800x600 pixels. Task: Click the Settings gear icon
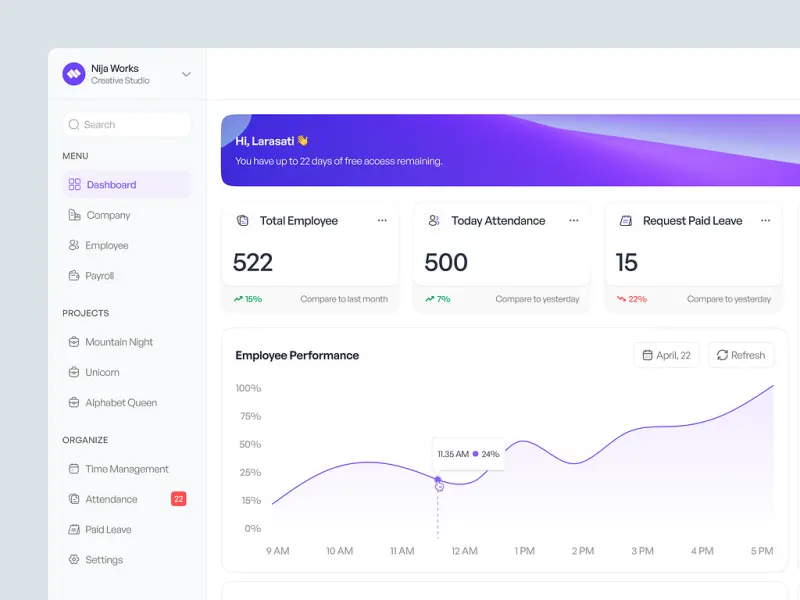click(73, 559)
